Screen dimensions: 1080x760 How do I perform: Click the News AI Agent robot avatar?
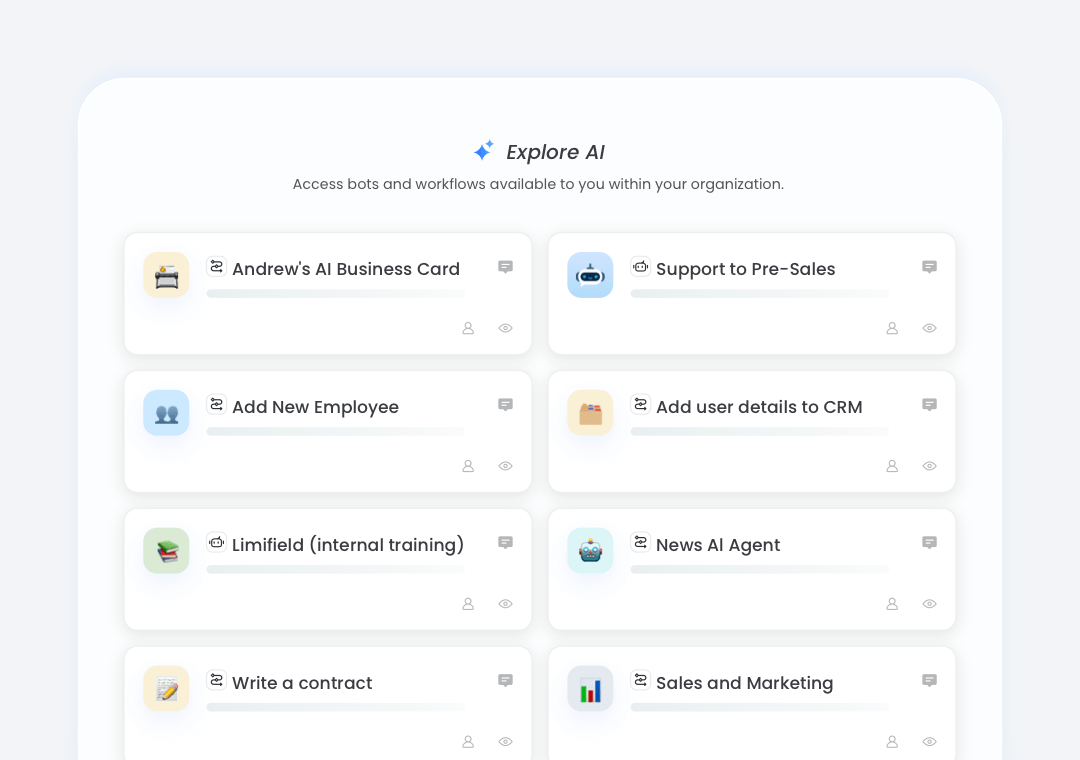click(590, 551)
